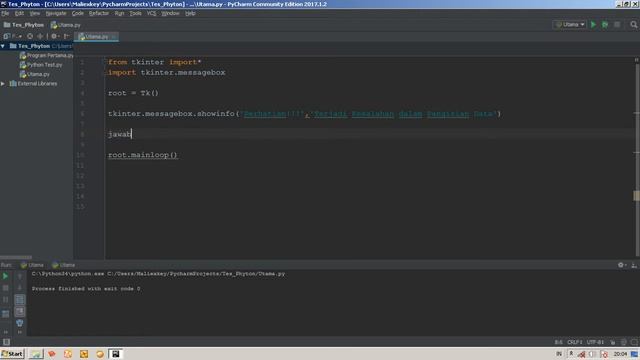
Task: Click 'root = Tk()' code line
Action: 133,93
